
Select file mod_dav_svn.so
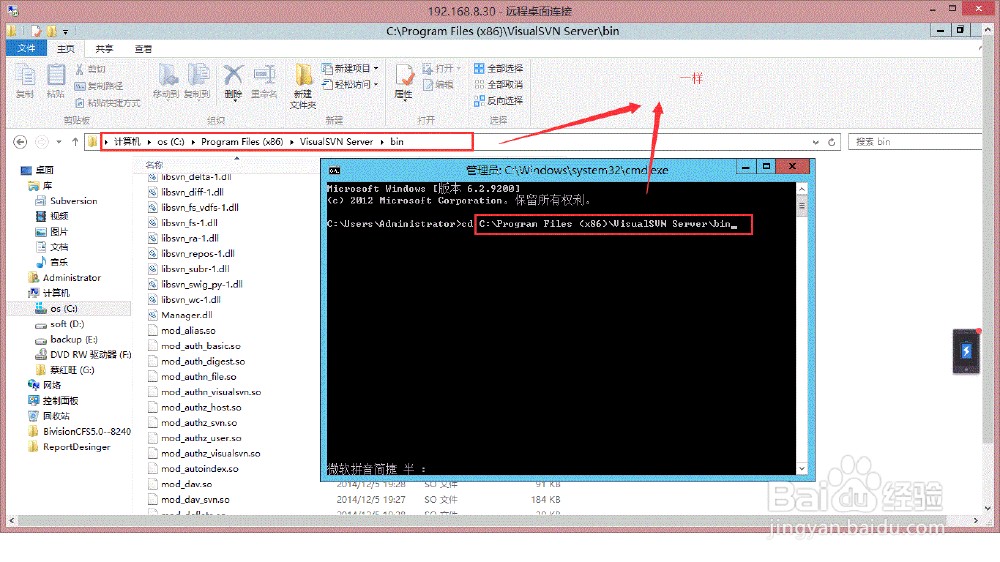[189, 499]
